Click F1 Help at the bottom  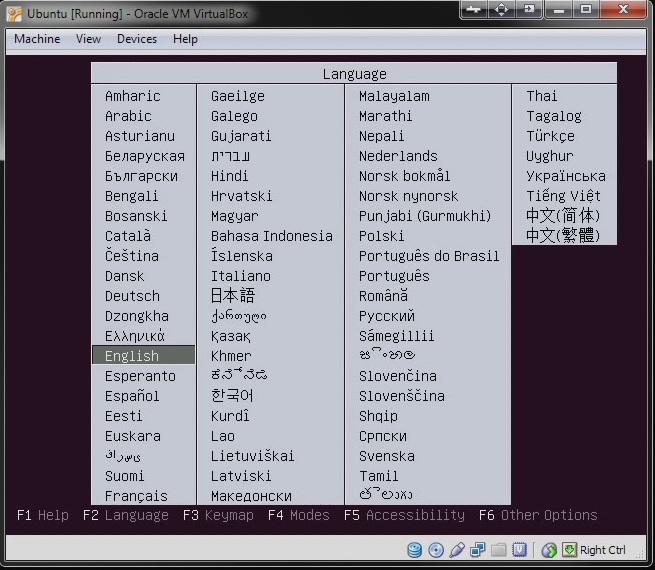[x=42, y=515]
